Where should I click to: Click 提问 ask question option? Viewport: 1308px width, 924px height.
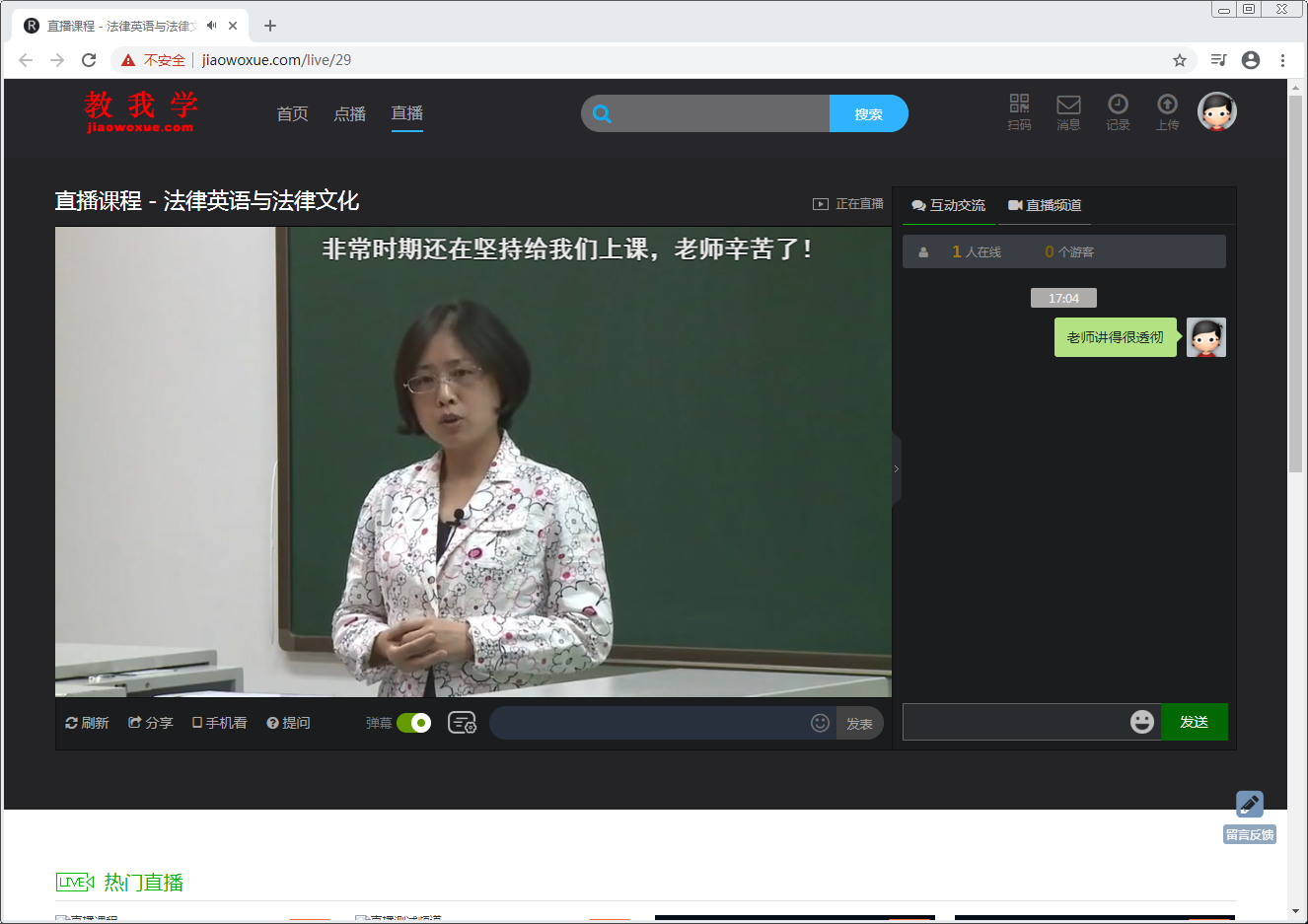[x=288, y=723]
